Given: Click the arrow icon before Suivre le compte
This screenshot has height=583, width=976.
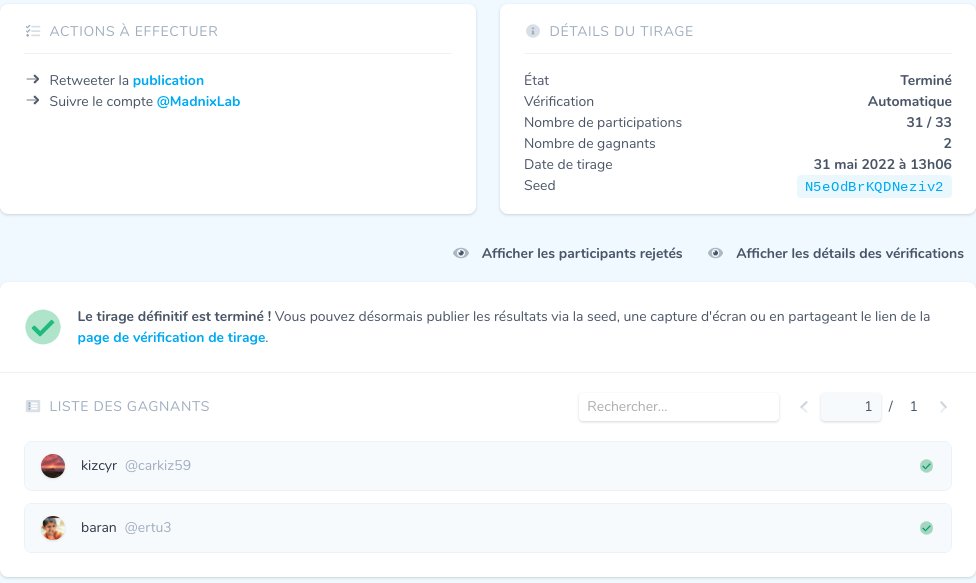Looking at the screenshot, I should pyautogui.click(x=33, y=101).
